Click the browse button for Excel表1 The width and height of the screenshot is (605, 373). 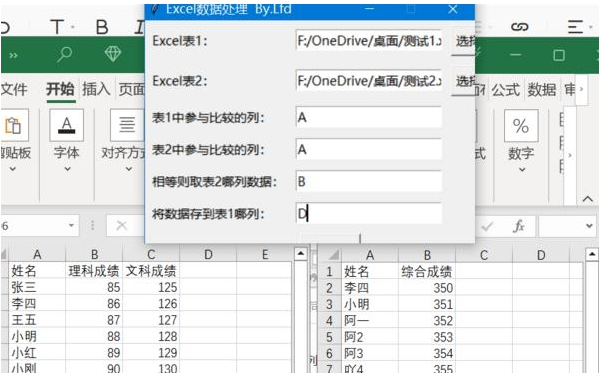tap(463, 41)
